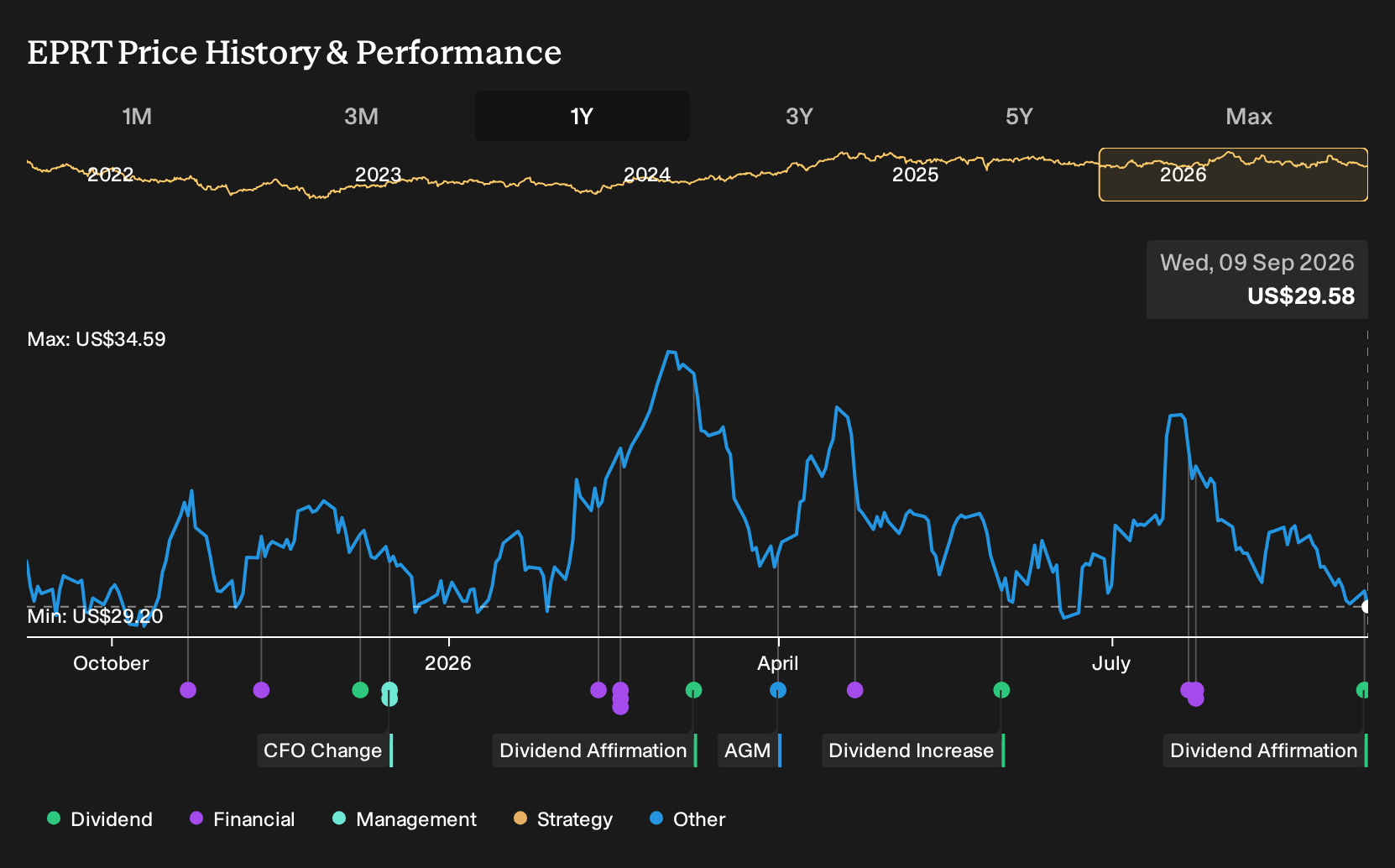Click the 2024 label in overview chart
Viewport: 1395px width, 868px height.
[x=646, y=175]
